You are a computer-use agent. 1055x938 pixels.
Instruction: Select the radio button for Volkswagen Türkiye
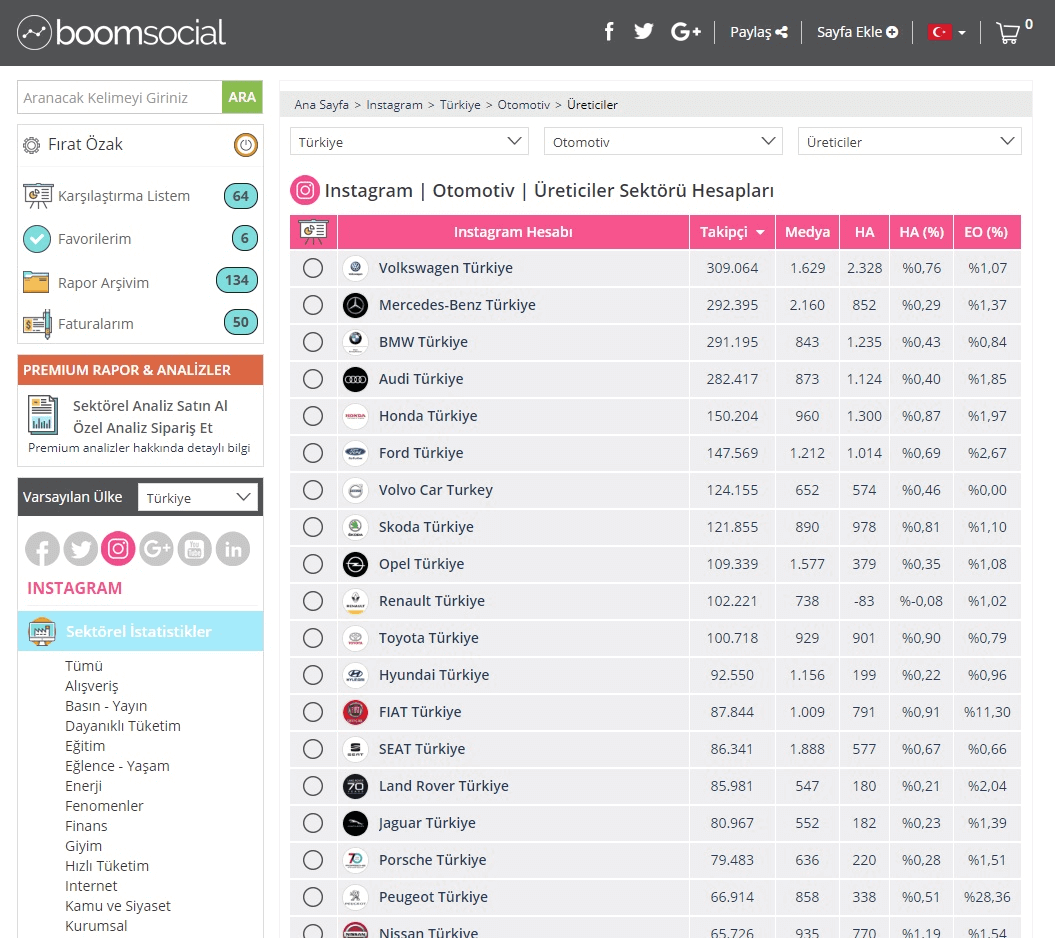[x=313, y=268]
